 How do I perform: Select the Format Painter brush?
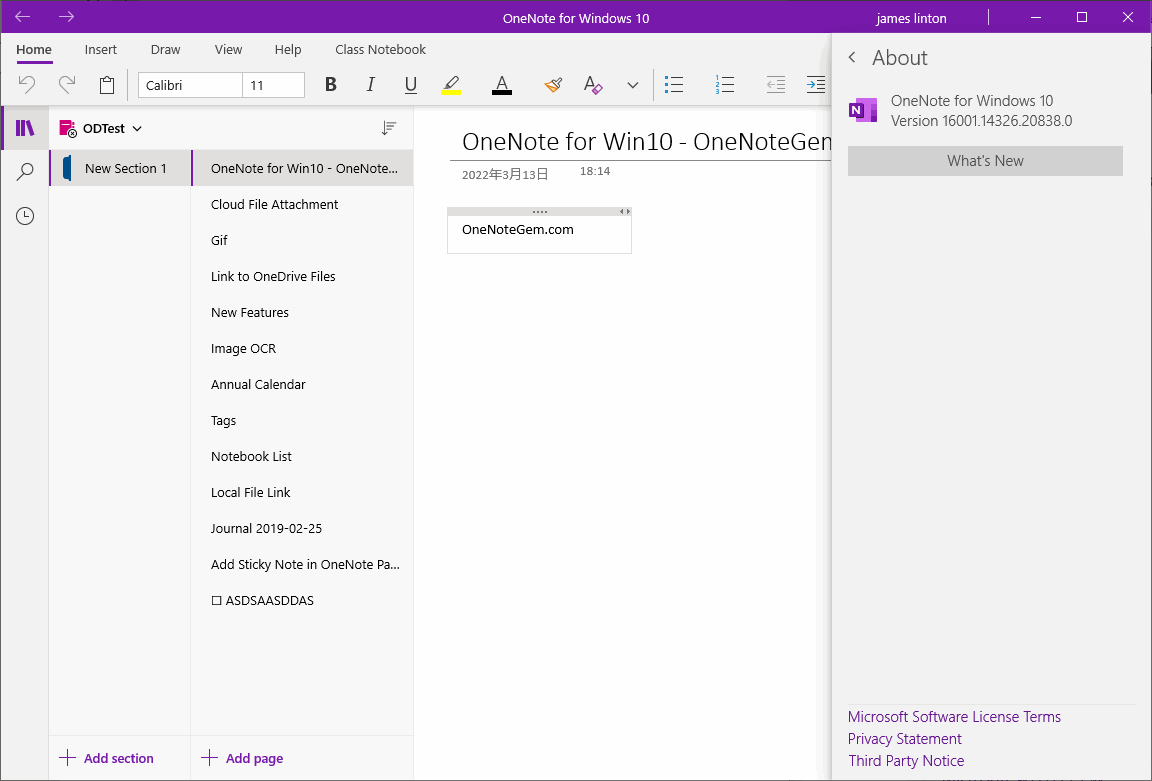[x=553, y=85]
